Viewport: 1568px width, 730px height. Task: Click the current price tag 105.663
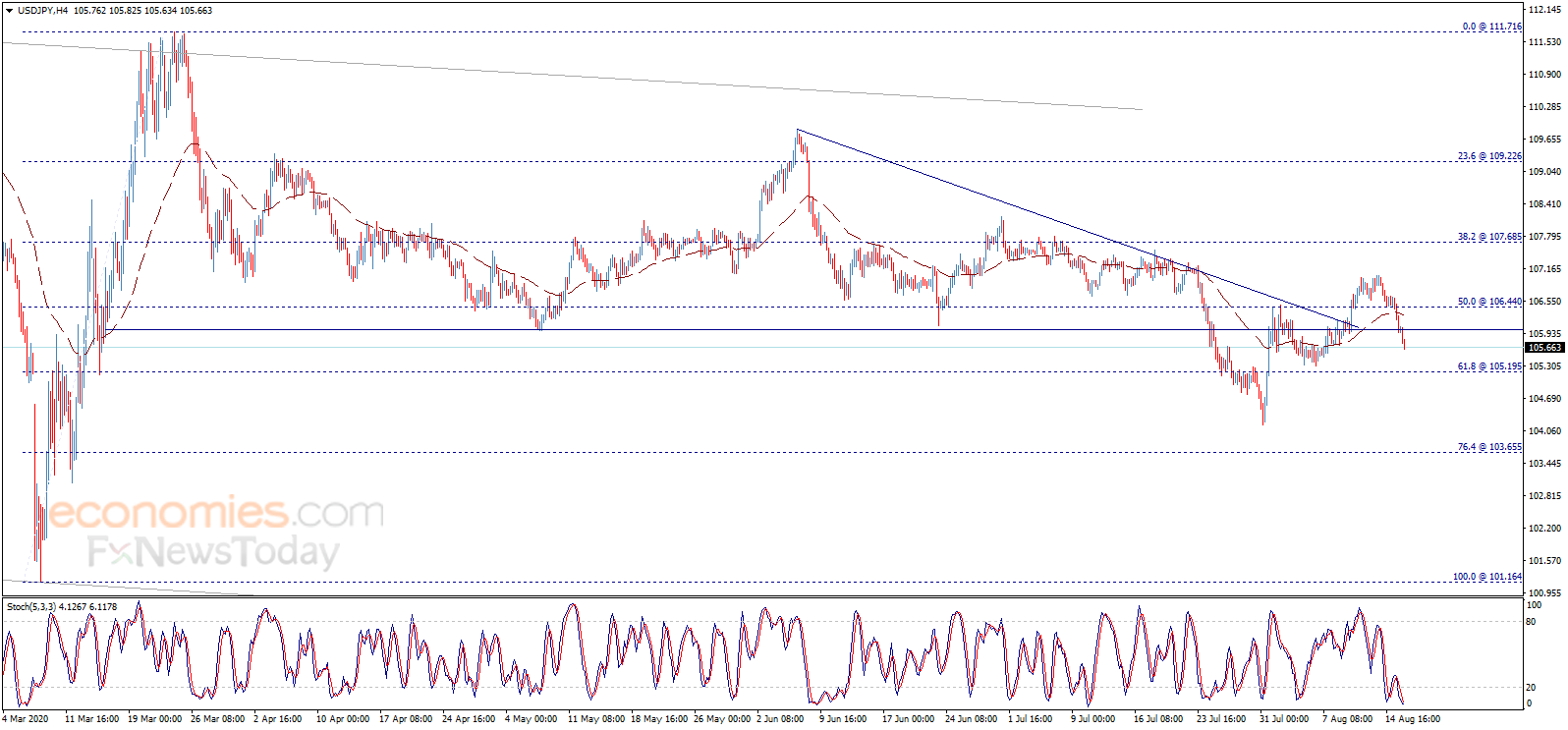(1544, 348)
